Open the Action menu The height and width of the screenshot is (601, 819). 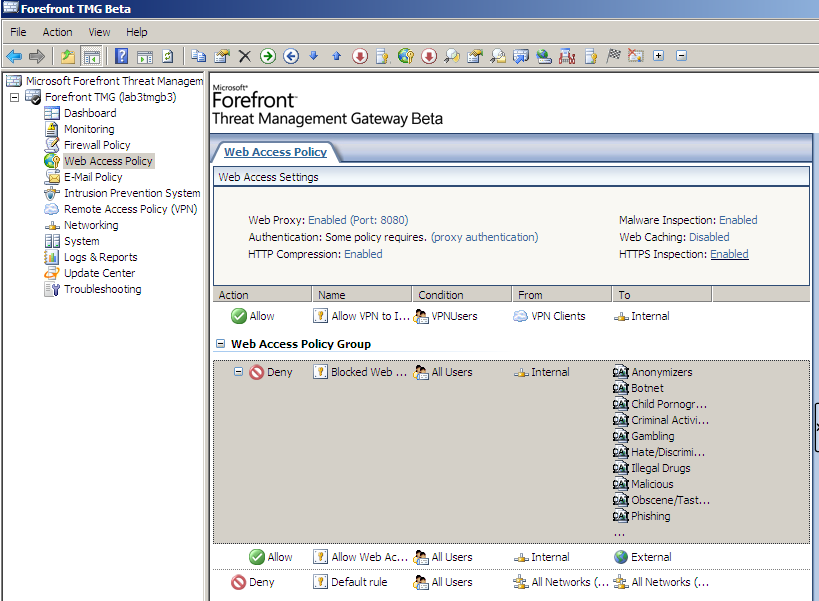pyautogui.click(x=57, y=32)
